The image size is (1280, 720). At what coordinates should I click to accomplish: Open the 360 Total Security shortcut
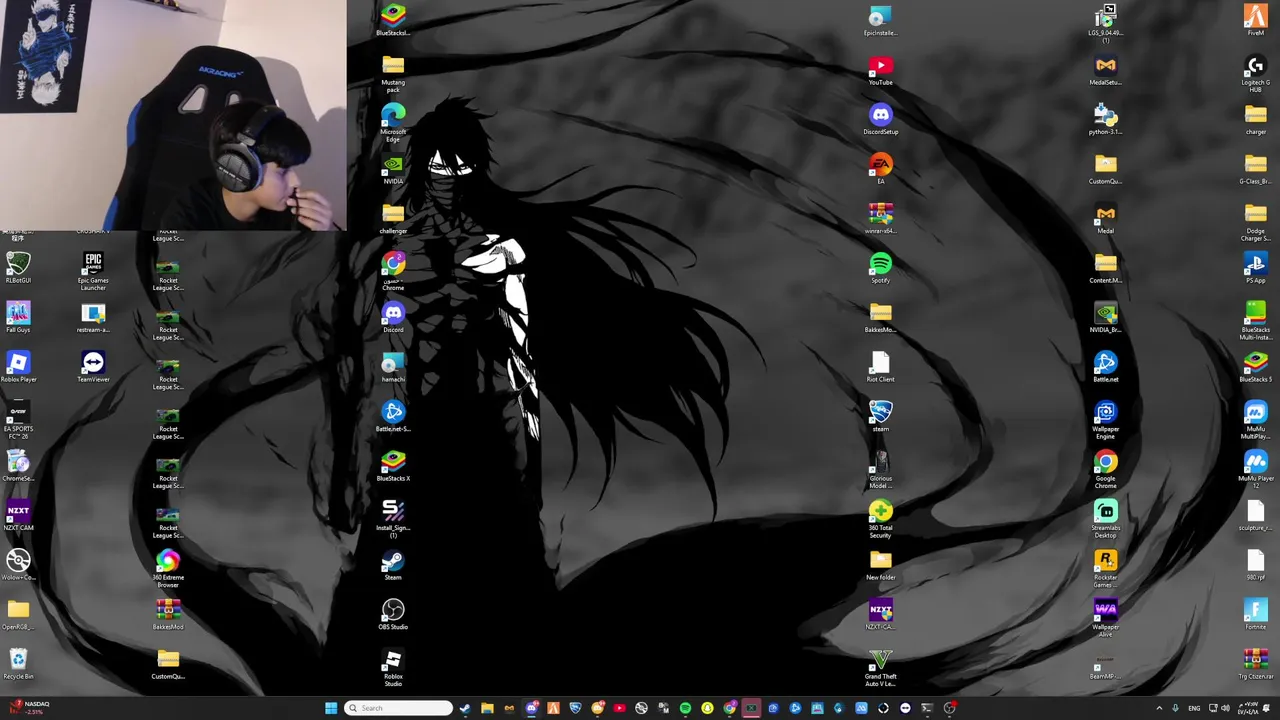click(880, 519)
